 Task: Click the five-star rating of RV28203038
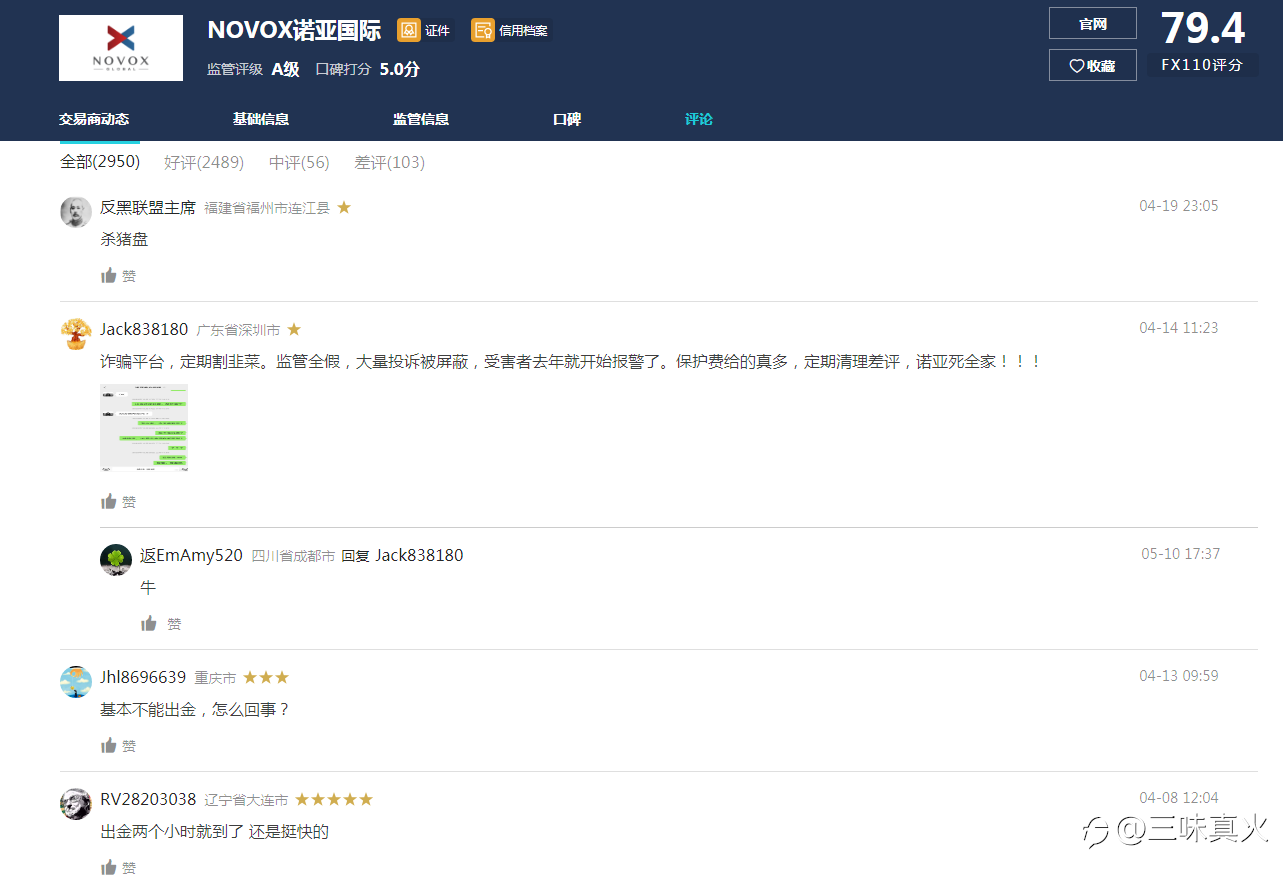click(x=334, y=800)
